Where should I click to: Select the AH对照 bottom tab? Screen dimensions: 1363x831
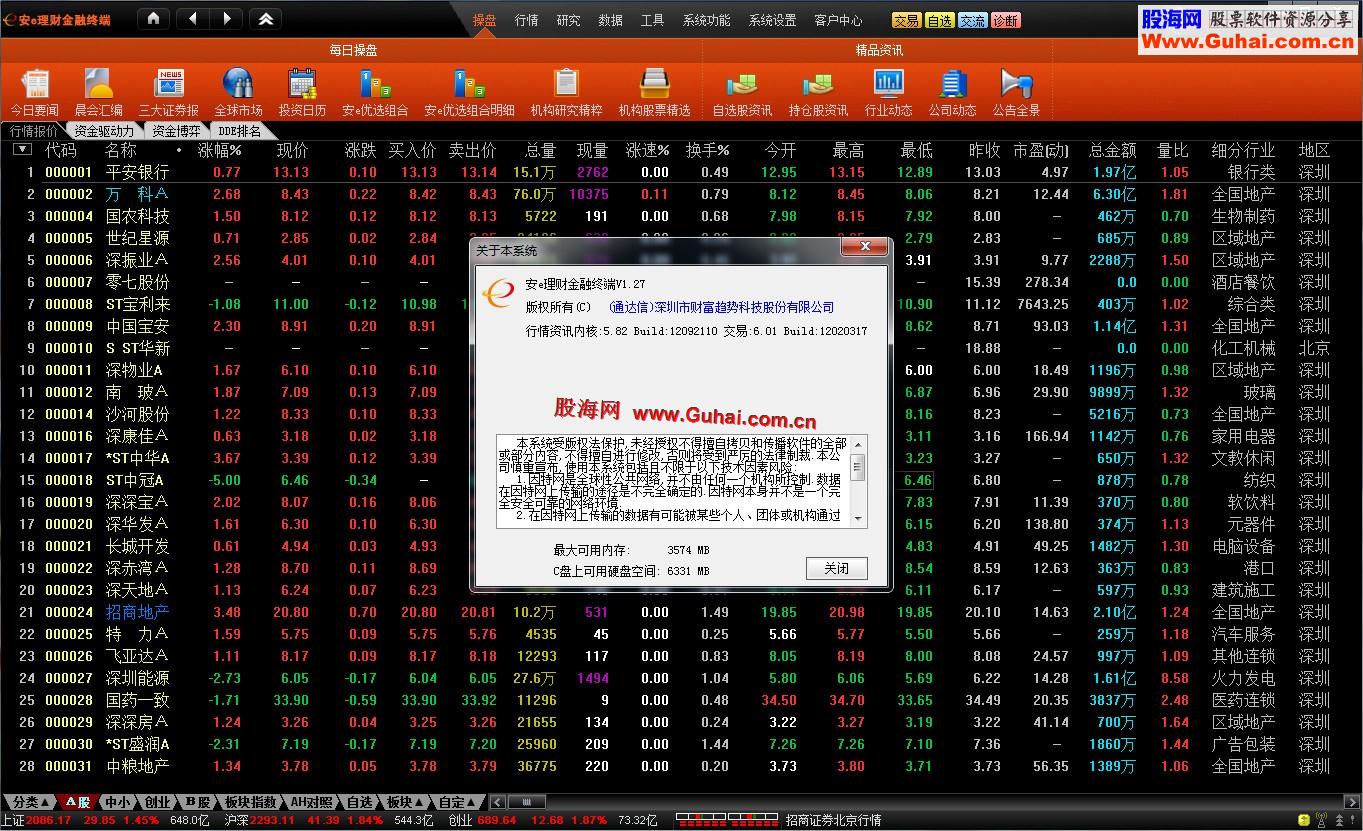[311, 802]
